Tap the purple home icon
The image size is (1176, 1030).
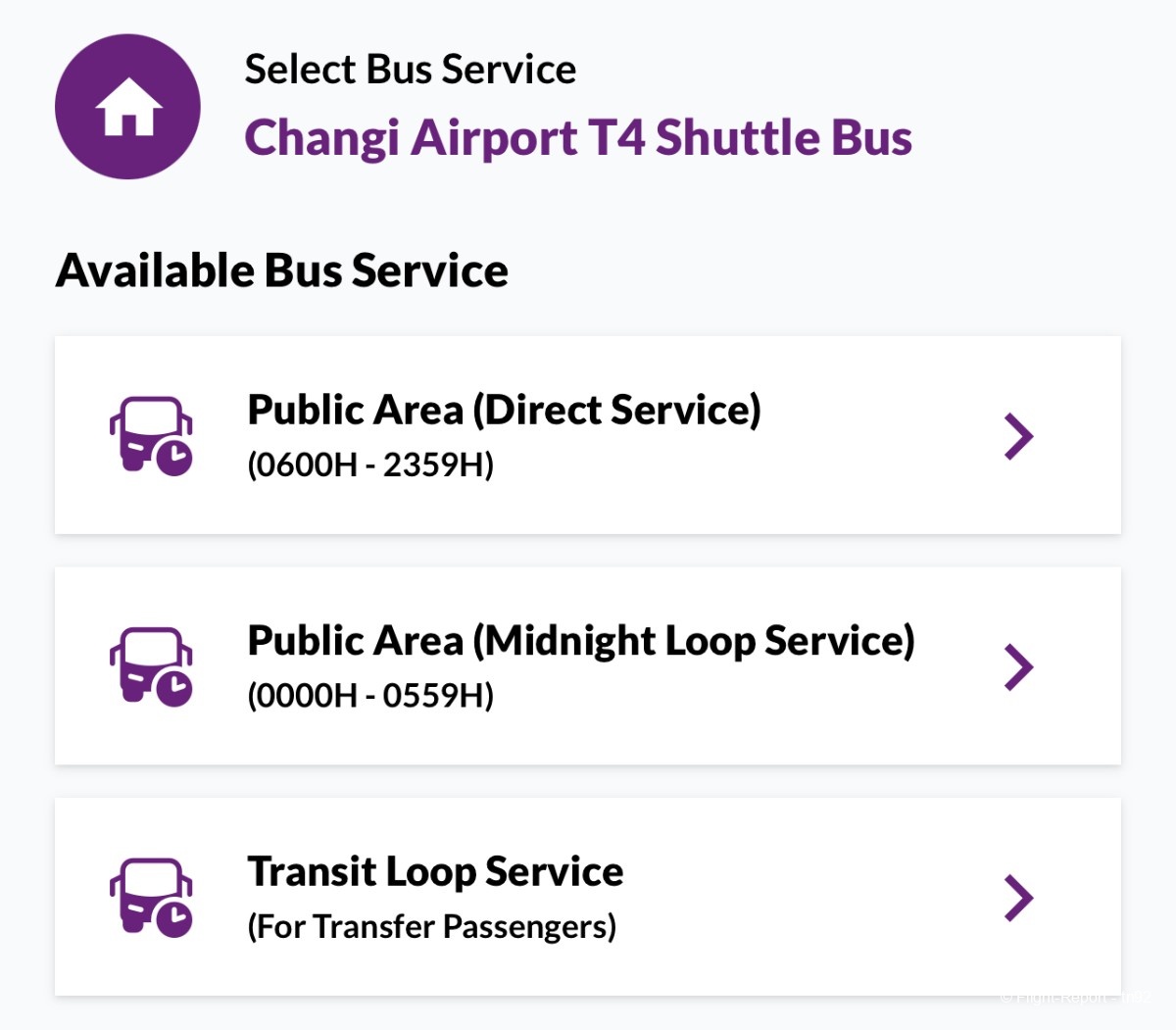click(x=127, y=107)
